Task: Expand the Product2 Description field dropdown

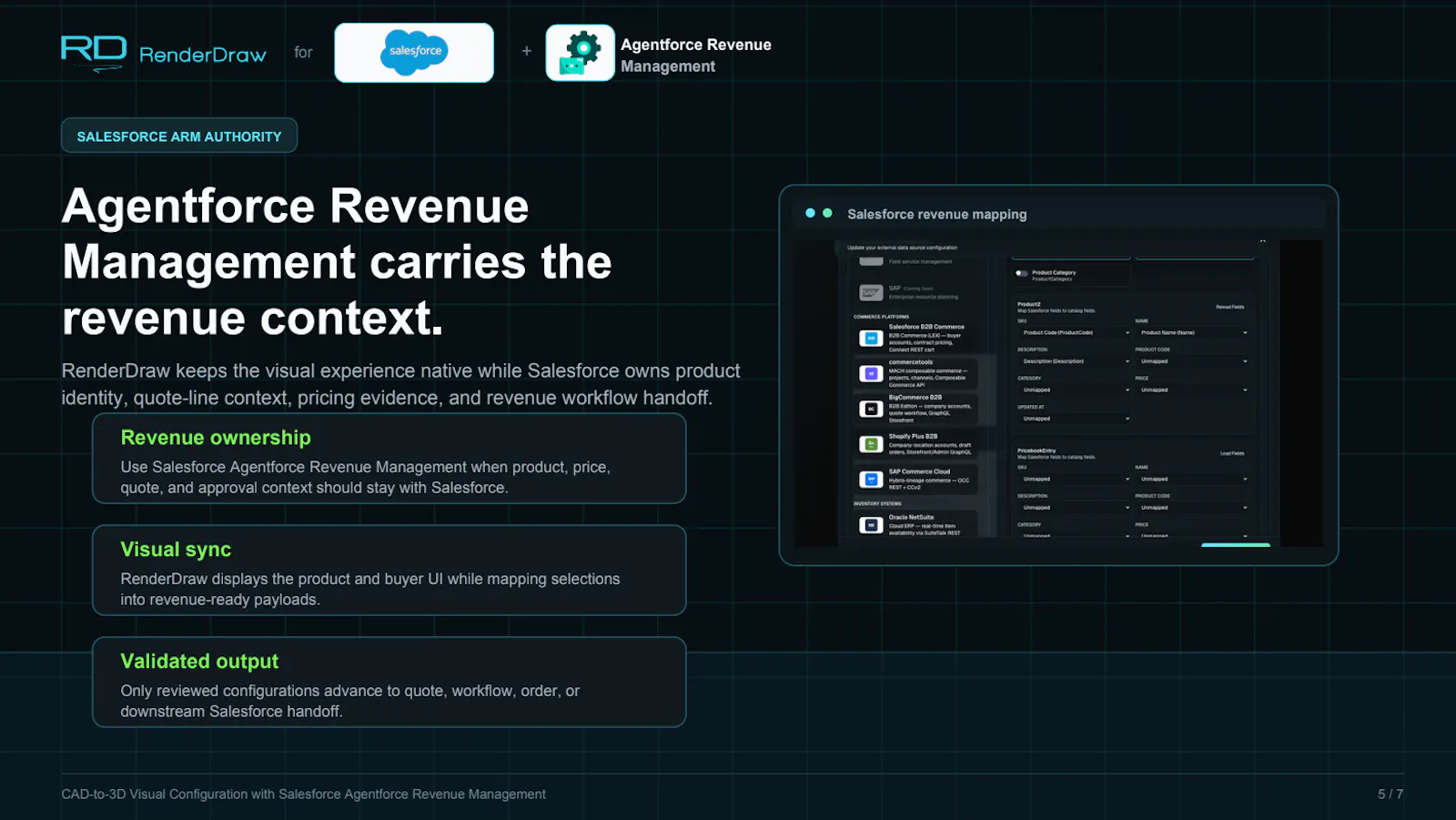Action: [x=1074, y=361]
